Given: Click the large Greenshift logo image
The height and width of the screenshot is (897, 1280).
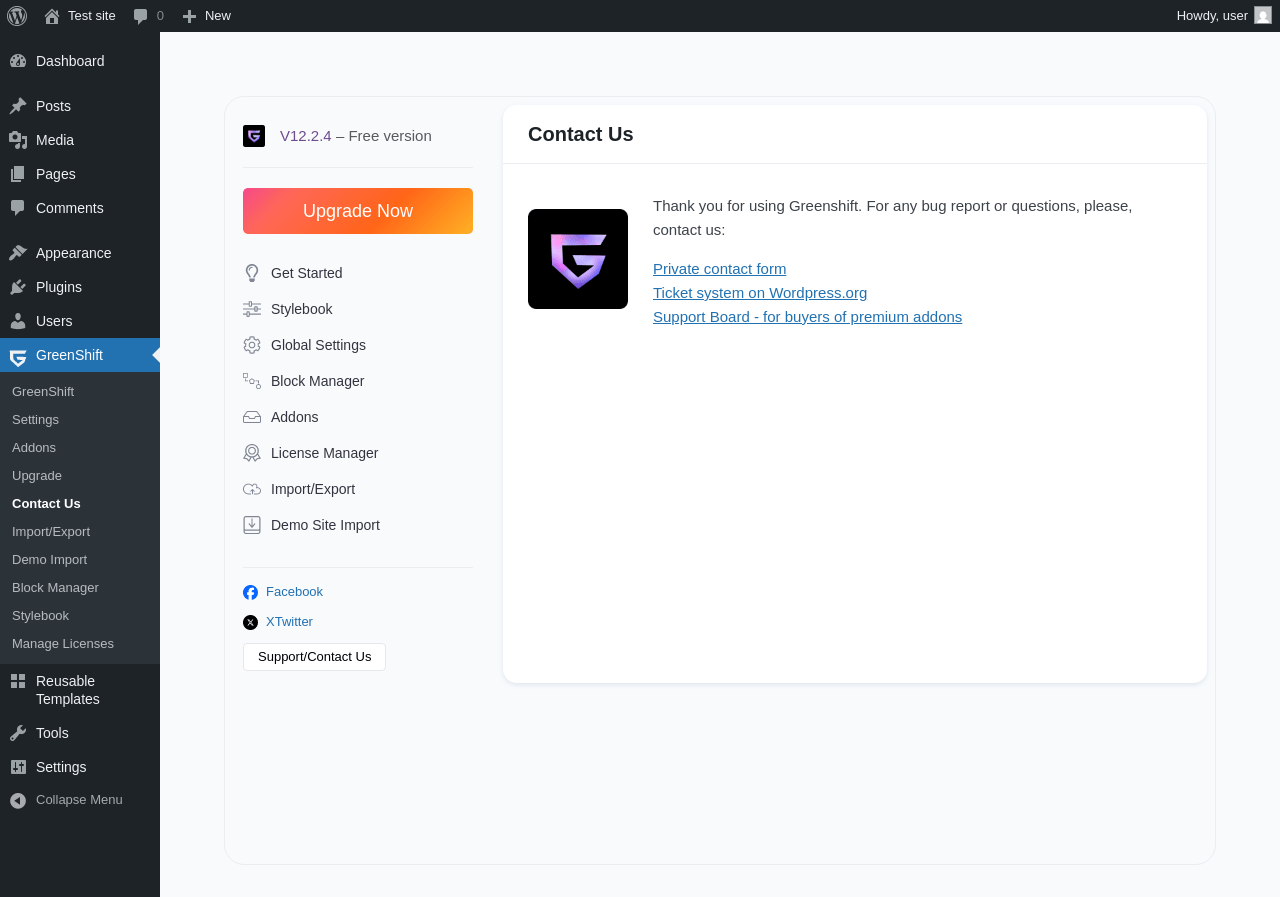Looking at the screenshot, I should [x=578, y=259].
